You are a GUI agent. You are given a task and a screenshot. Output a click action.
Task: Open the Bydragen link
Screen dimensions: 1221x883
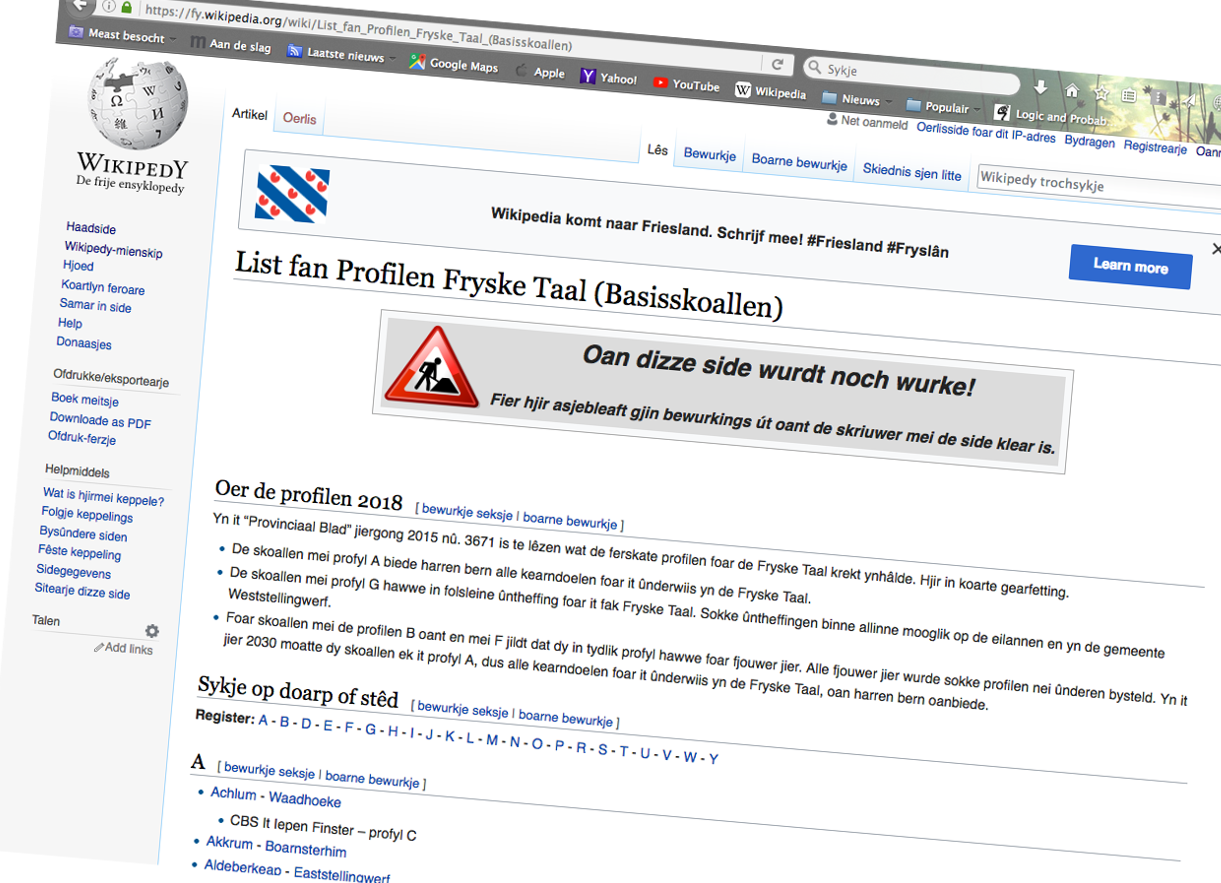1089,142
